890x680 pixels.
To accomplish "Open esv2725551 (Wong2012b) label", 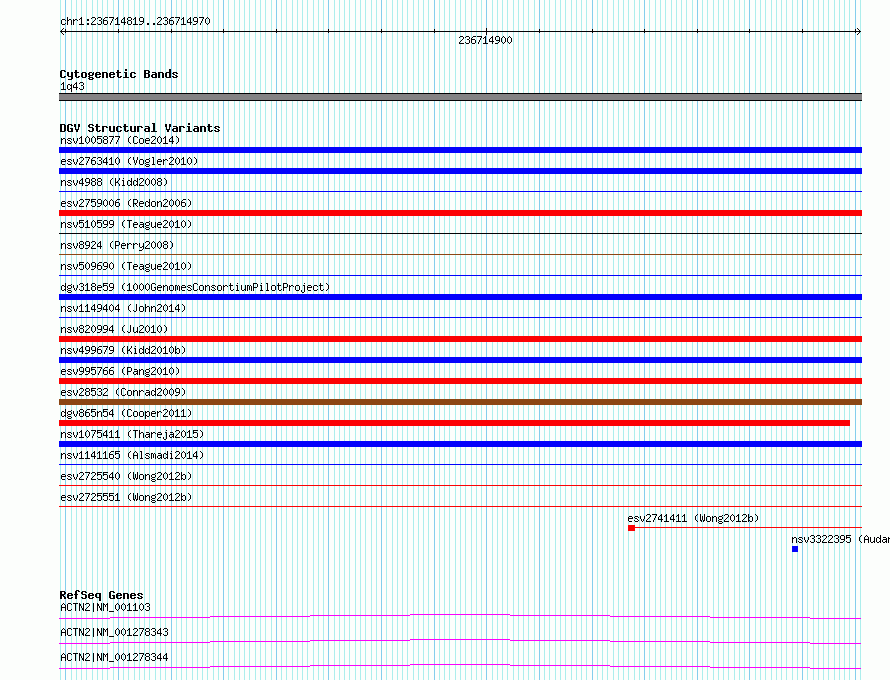I will click(126, 497).
